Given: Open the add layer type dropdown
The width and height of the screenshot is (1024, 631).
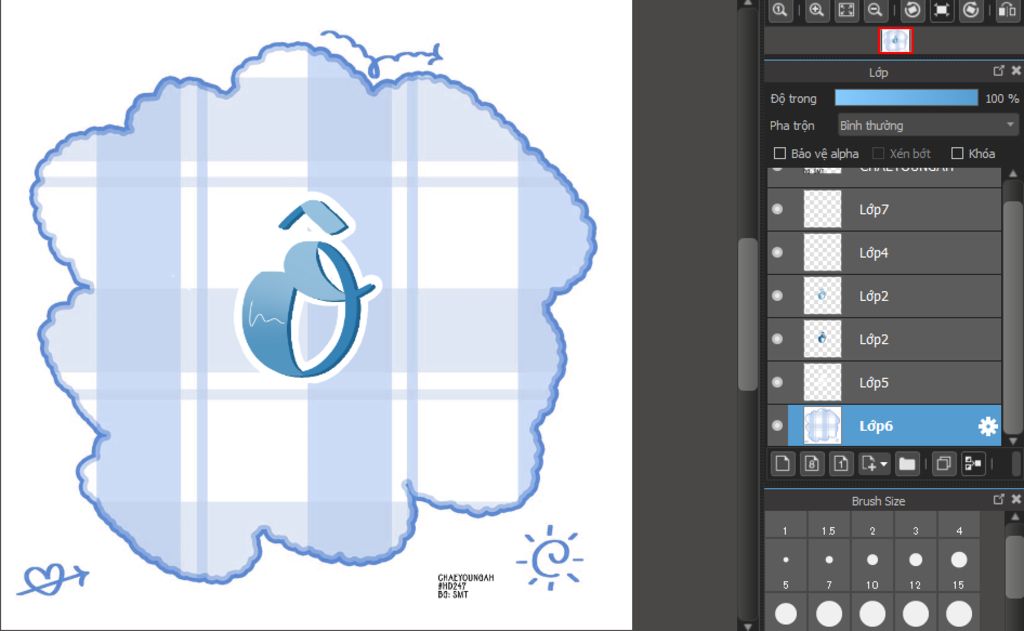Looking at the screenshot, I should coord(874,464).
